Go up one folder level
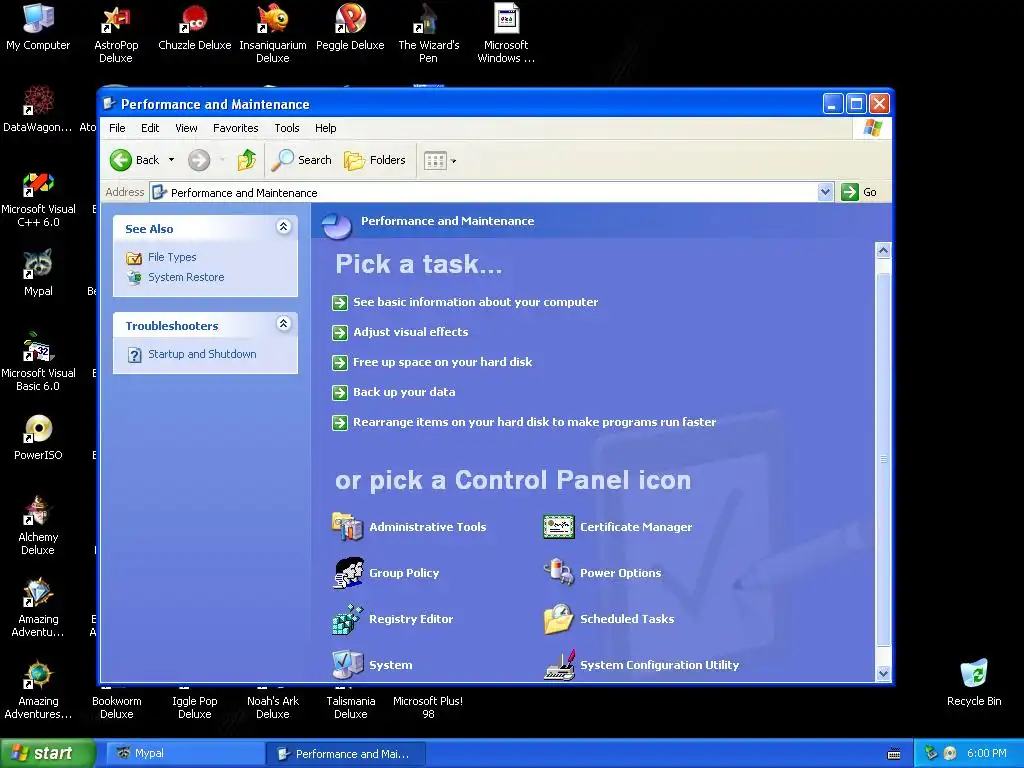This screenshot has width=1024, height=768. pos(246,160)
